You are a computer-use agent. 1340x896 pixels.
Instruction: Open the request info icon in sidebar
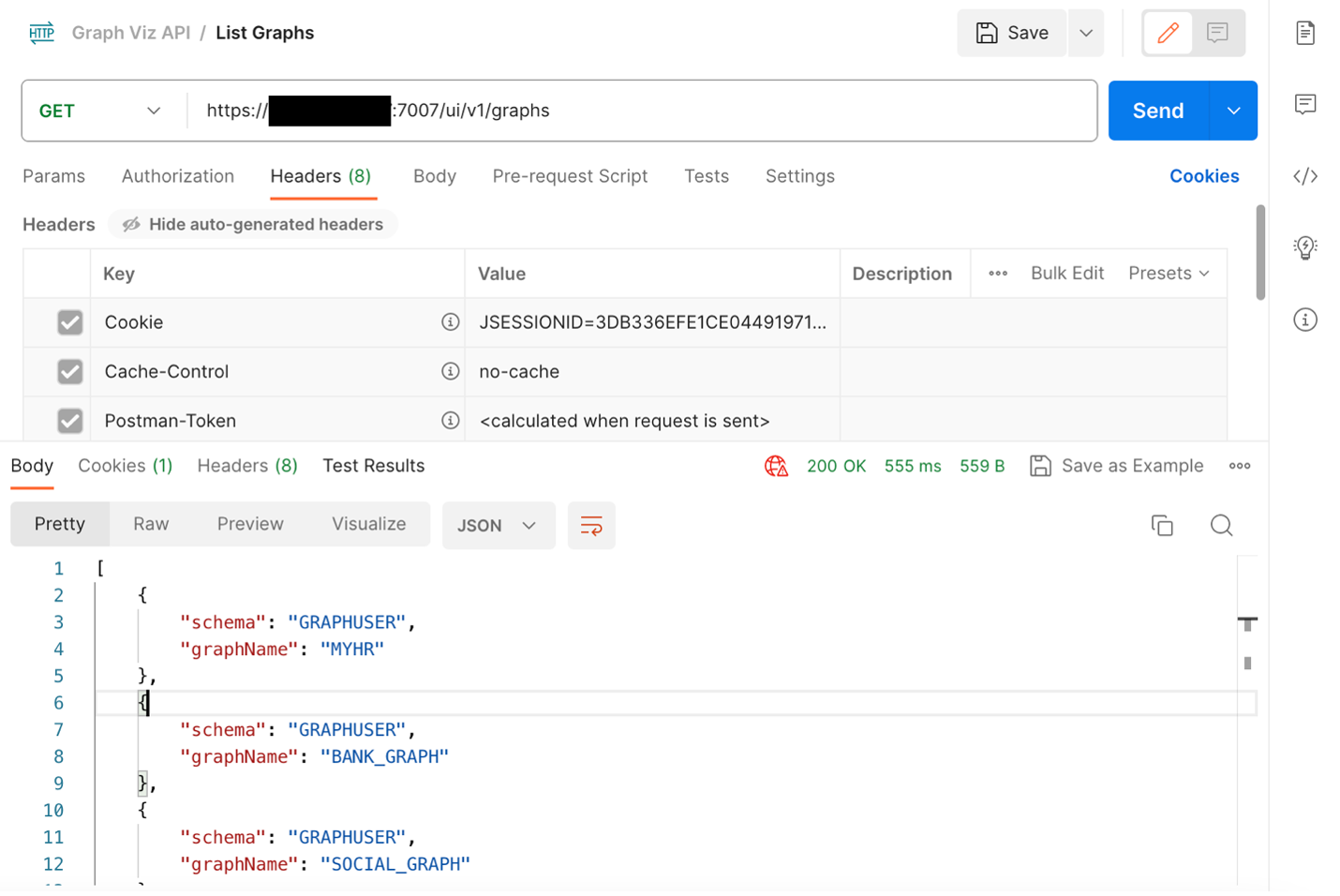(1305, 320)
